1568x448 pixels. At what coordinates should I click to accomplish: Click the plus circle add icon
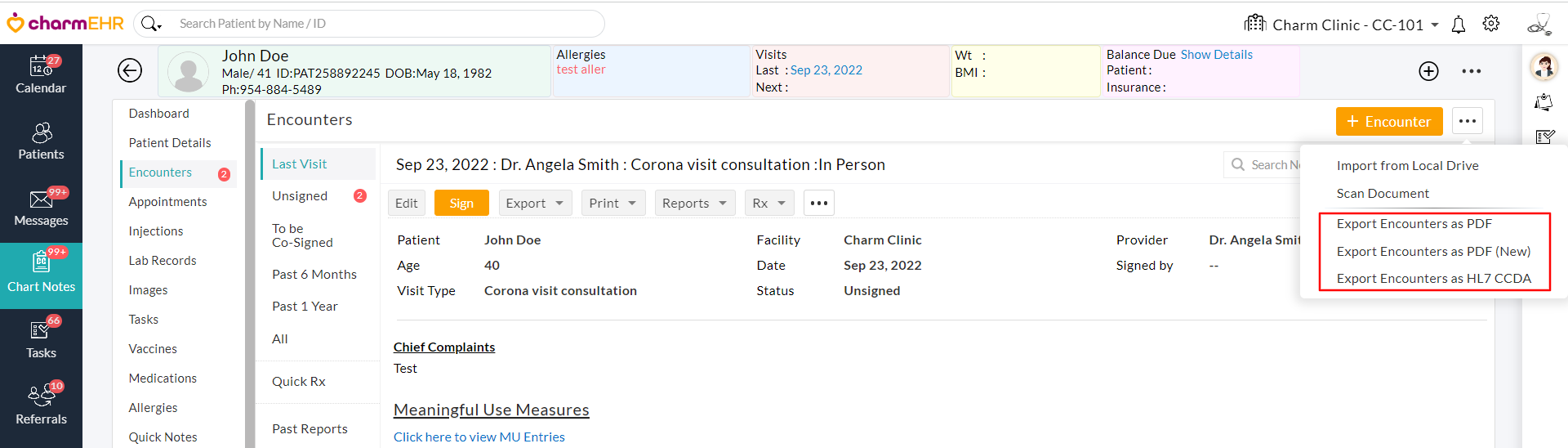[x=1428, y=71]
